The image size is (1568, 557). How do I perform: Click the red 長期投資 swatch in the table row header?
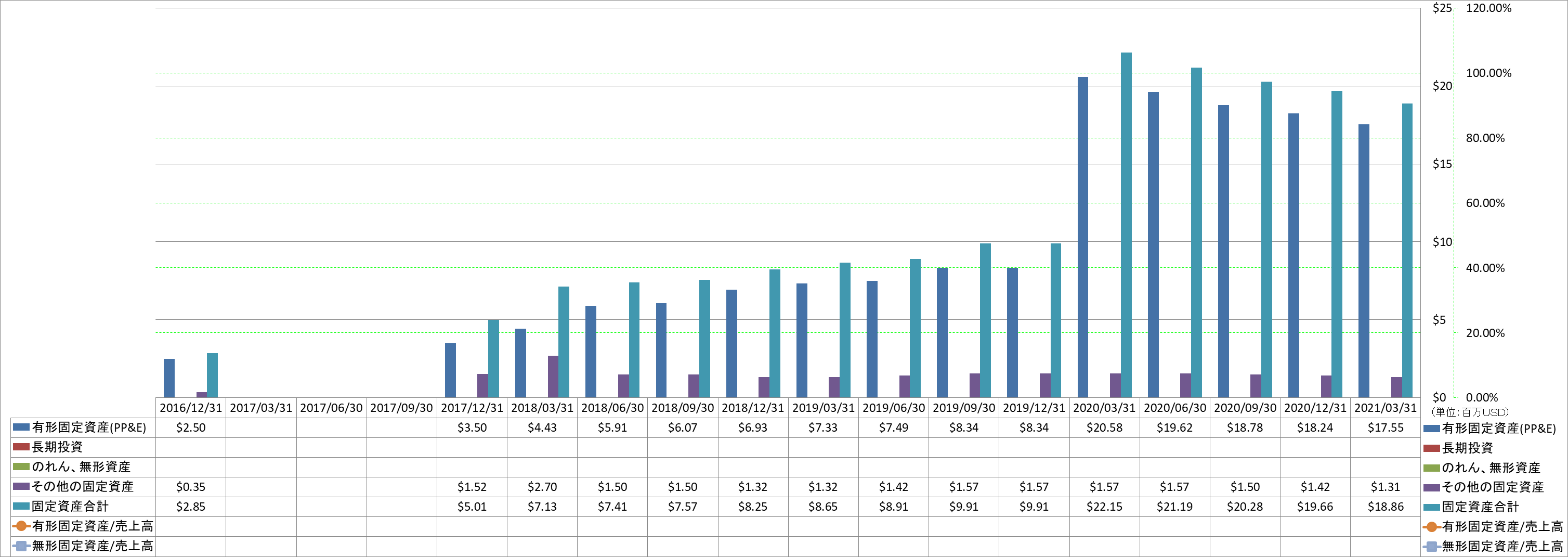[x=21, y=447]
